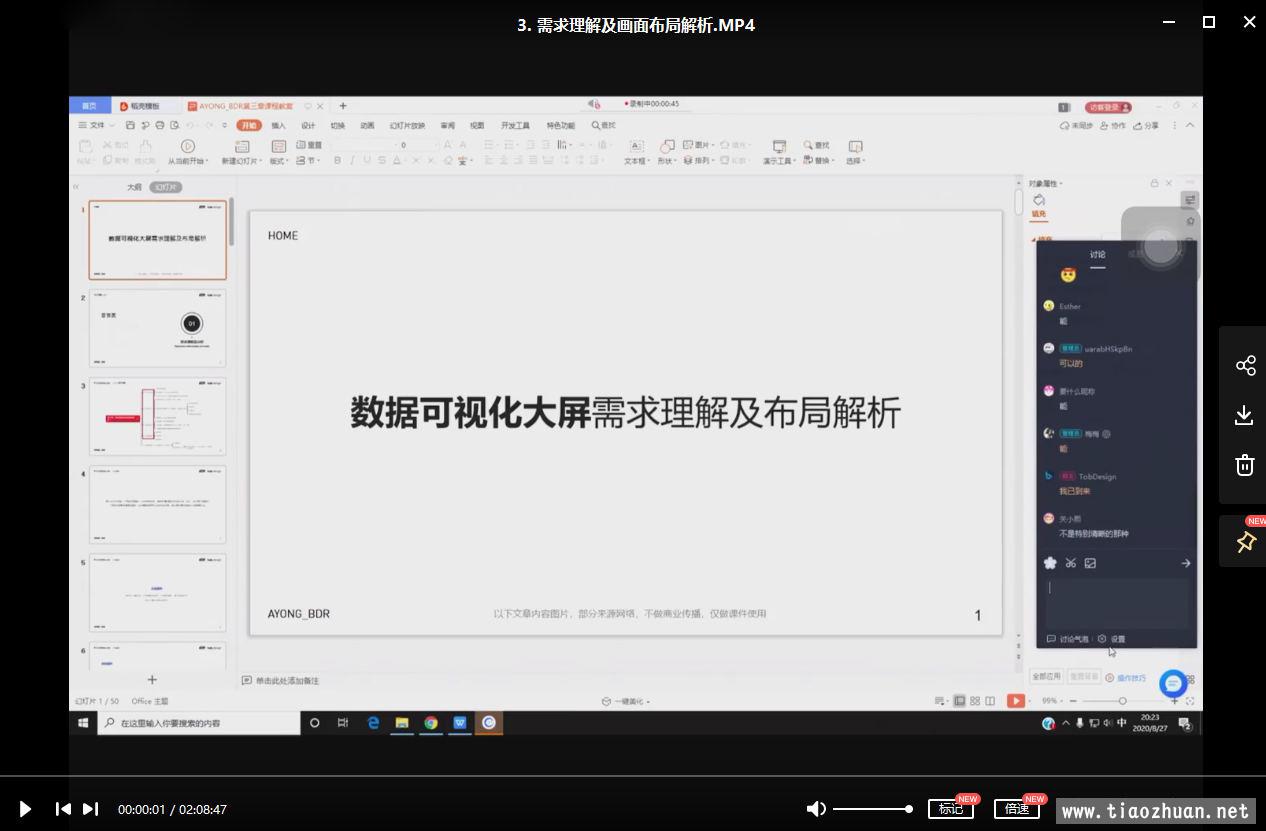Screen dimensions: 1266x831
Task: Play the video
Action: [25, 809]
